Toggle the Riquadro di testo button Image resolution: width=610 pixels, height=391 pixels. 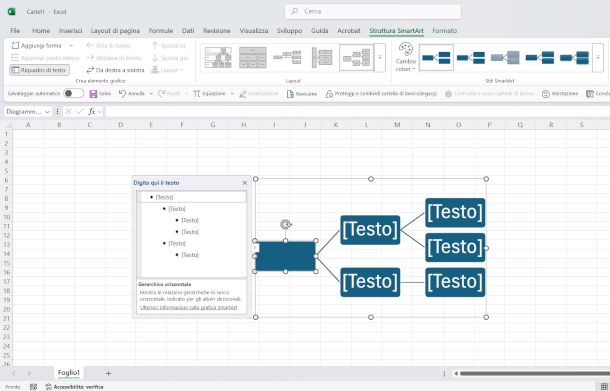click(39, 70)
